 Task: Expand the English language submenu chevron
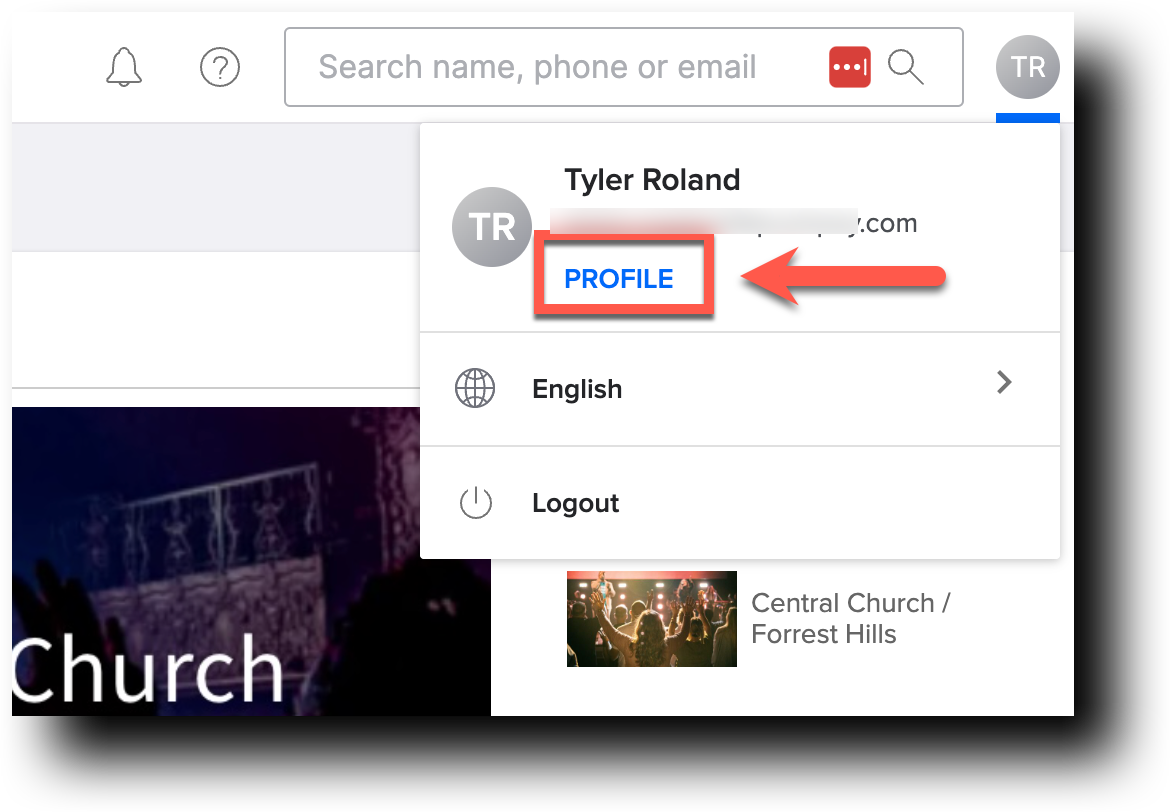[1004, 382]
